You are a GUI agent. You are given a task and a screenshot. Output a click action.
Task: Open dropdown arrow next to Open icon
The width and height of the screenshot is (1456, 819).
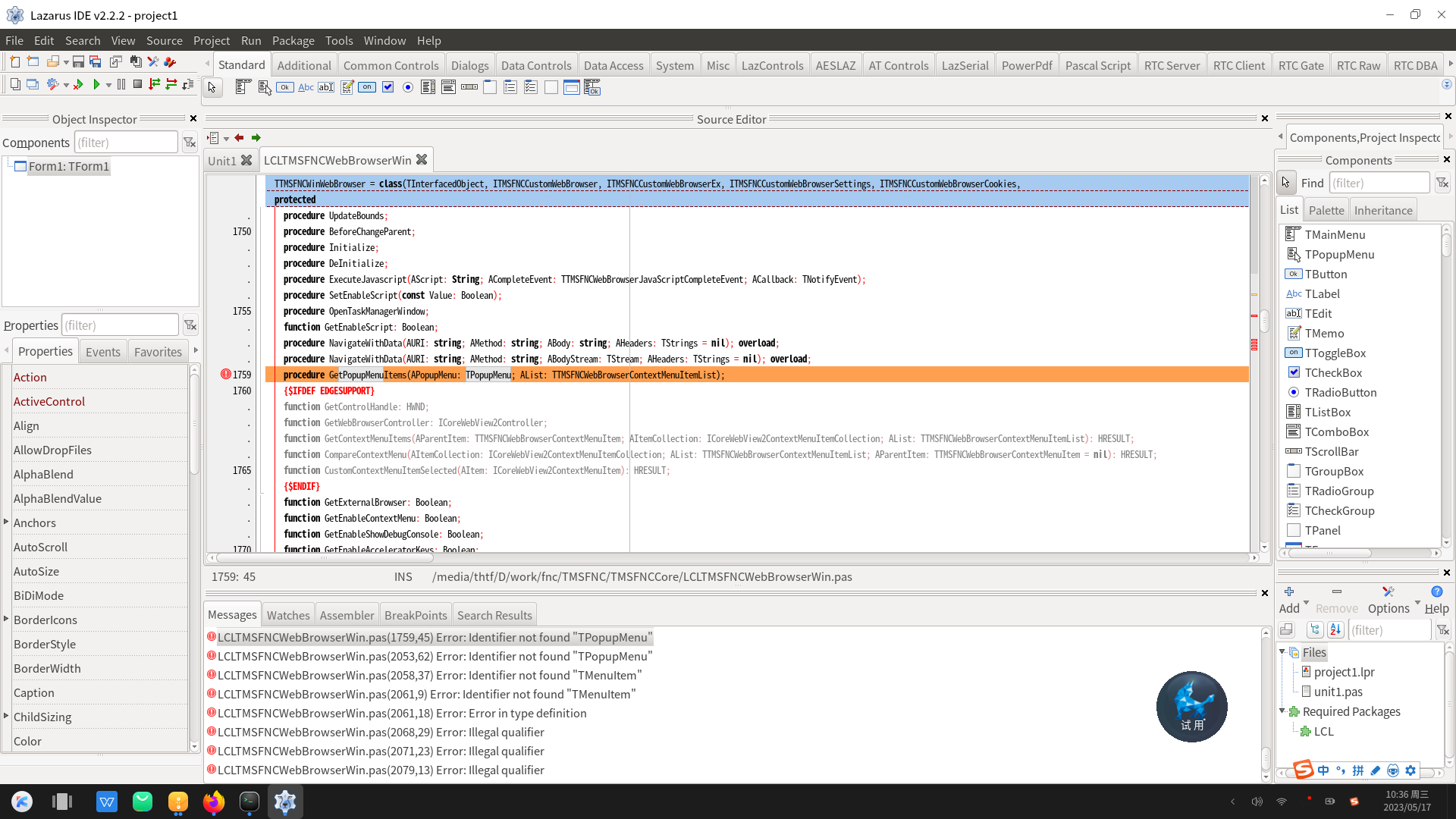pyautogui.click(x=66, y=62)
